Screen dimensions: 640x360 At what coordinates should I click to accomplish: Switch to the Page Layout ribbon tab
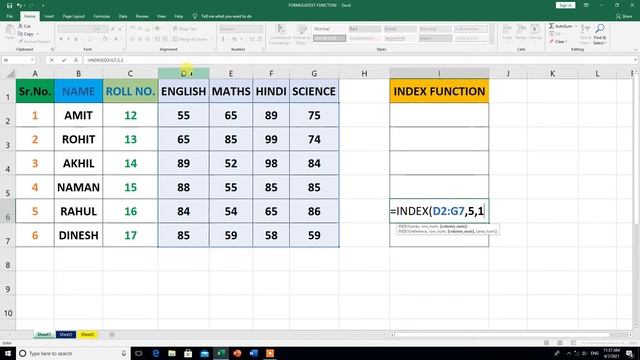click(73, 16)
